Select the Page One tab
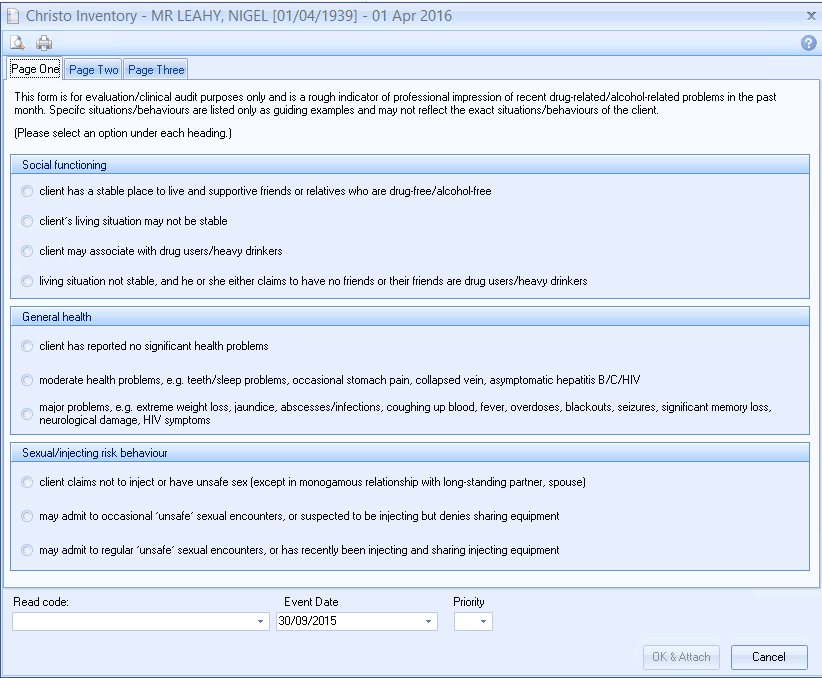 (x=34, y=69)
